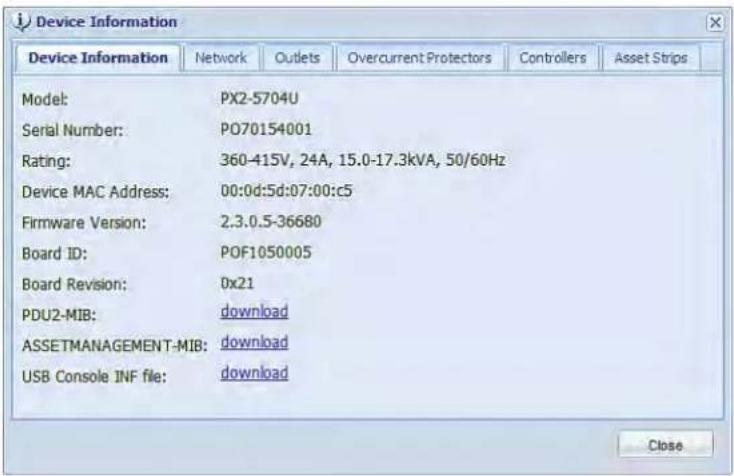The image size is (734, 476).
Task: Download the ASSETMANAGEMENT-MIB file
Action: [254, 343]
